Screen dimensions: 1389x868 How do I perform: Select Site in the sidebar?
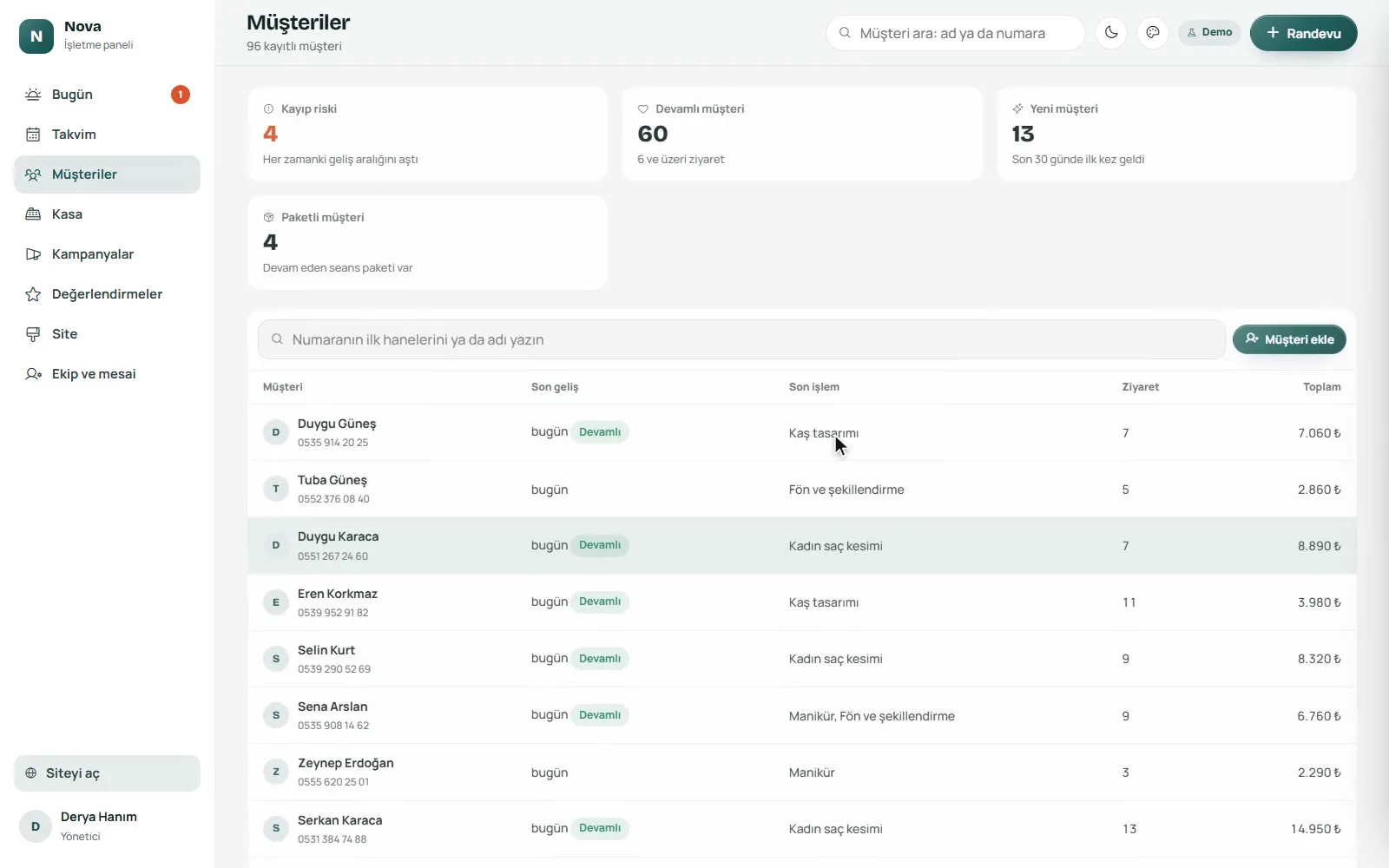click(107, 334)
